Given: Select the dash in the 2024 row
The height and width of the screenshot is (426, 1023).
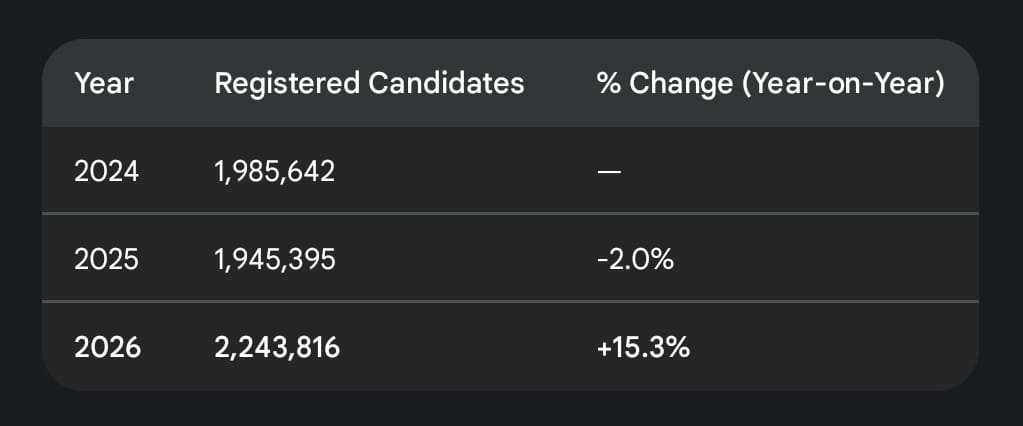Looking at the screenshot, I should [x=609, y=173].
